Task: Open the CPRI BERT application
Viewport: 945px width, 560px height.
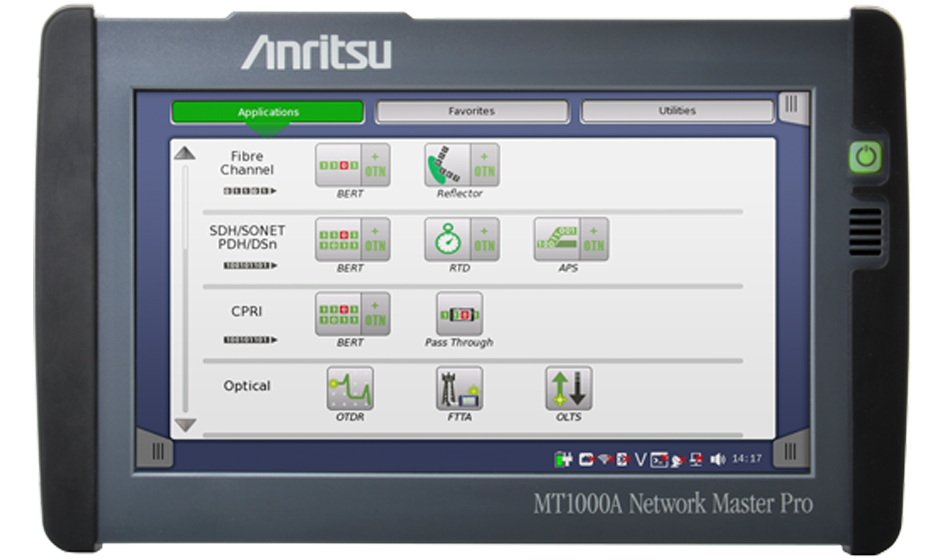Action: (x=338, y=314)
